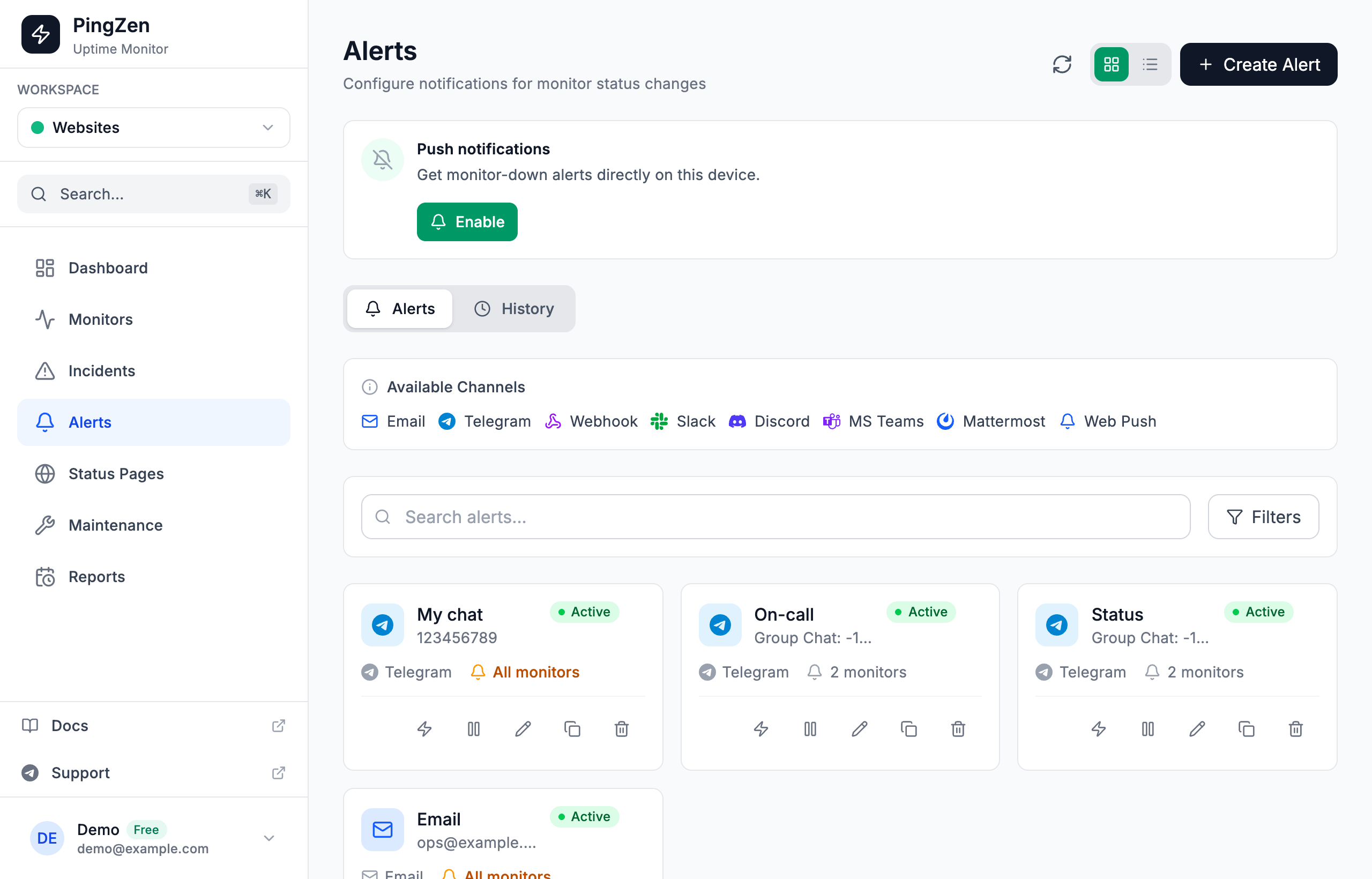Test the My chat alert
This screenshot has width=1372, height=879.
point(424,728)
